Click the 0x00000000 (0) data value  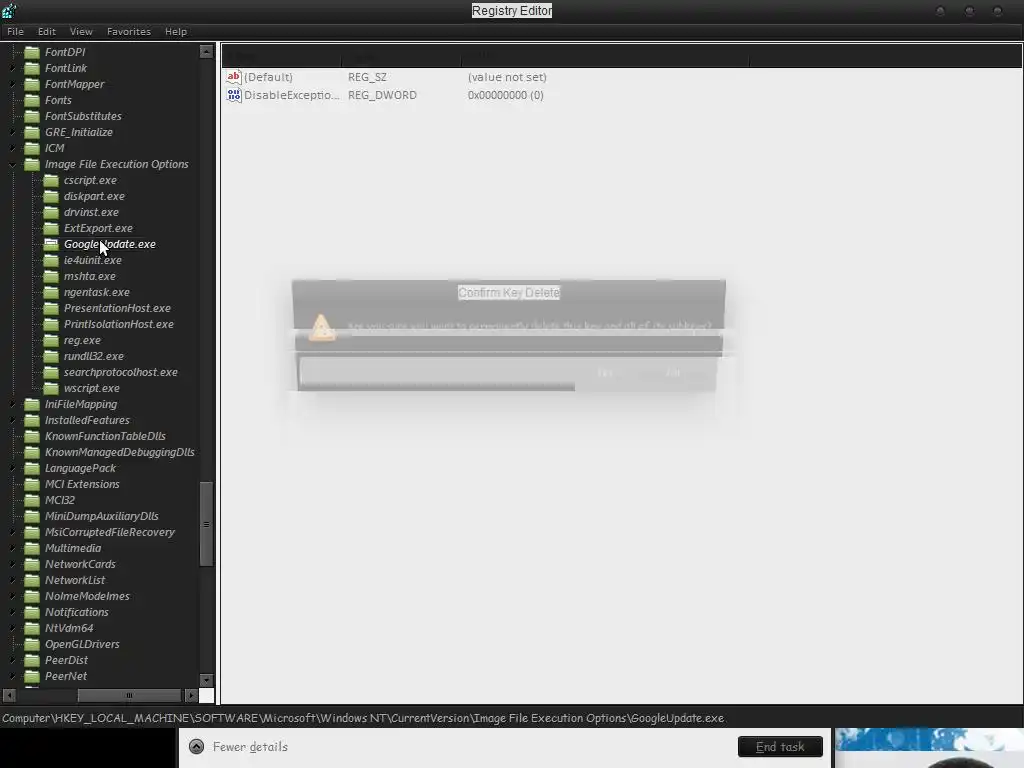tap(505, 95)
